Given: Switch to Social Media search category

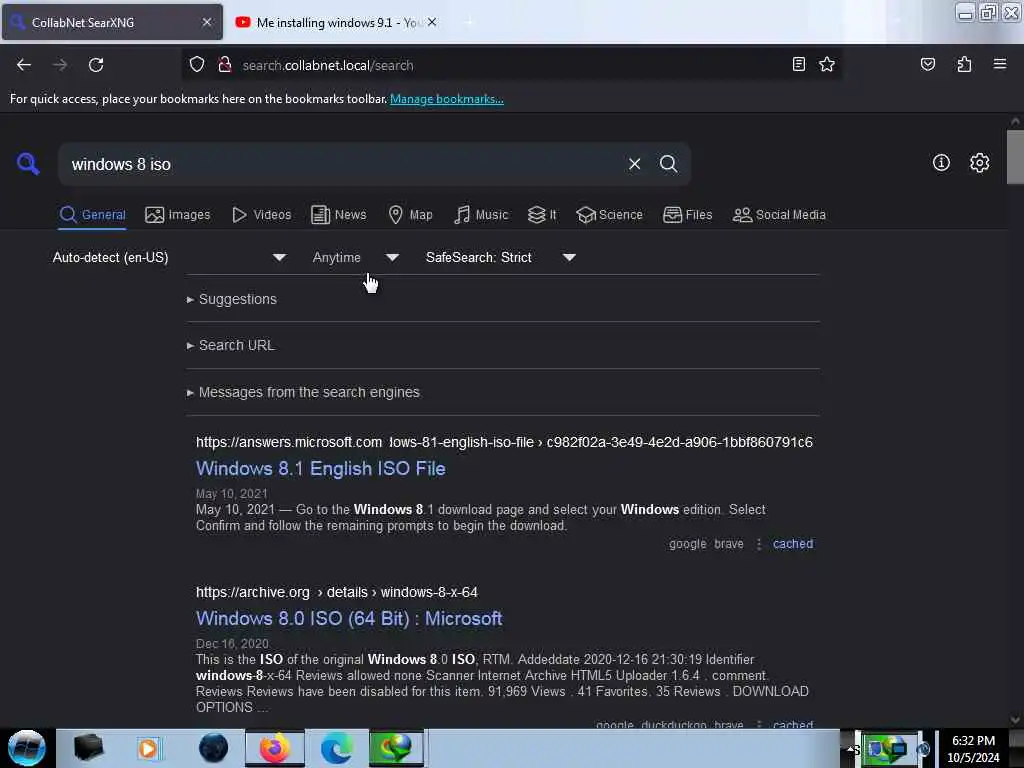Looking at the screenshot, I should point(779,215).
